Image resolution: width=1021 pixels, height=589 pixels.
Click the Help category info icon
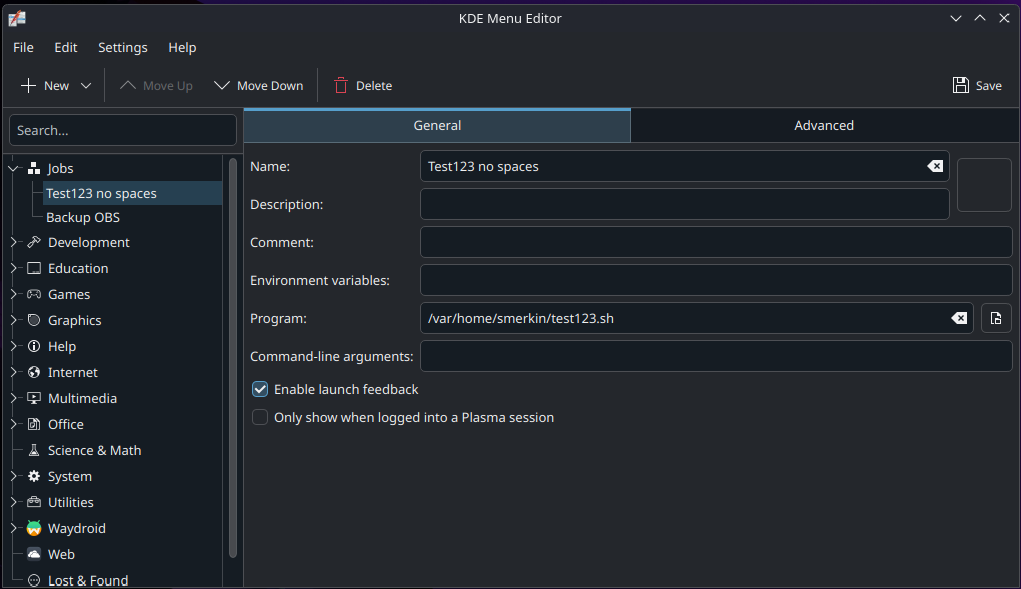click(33, 346)
